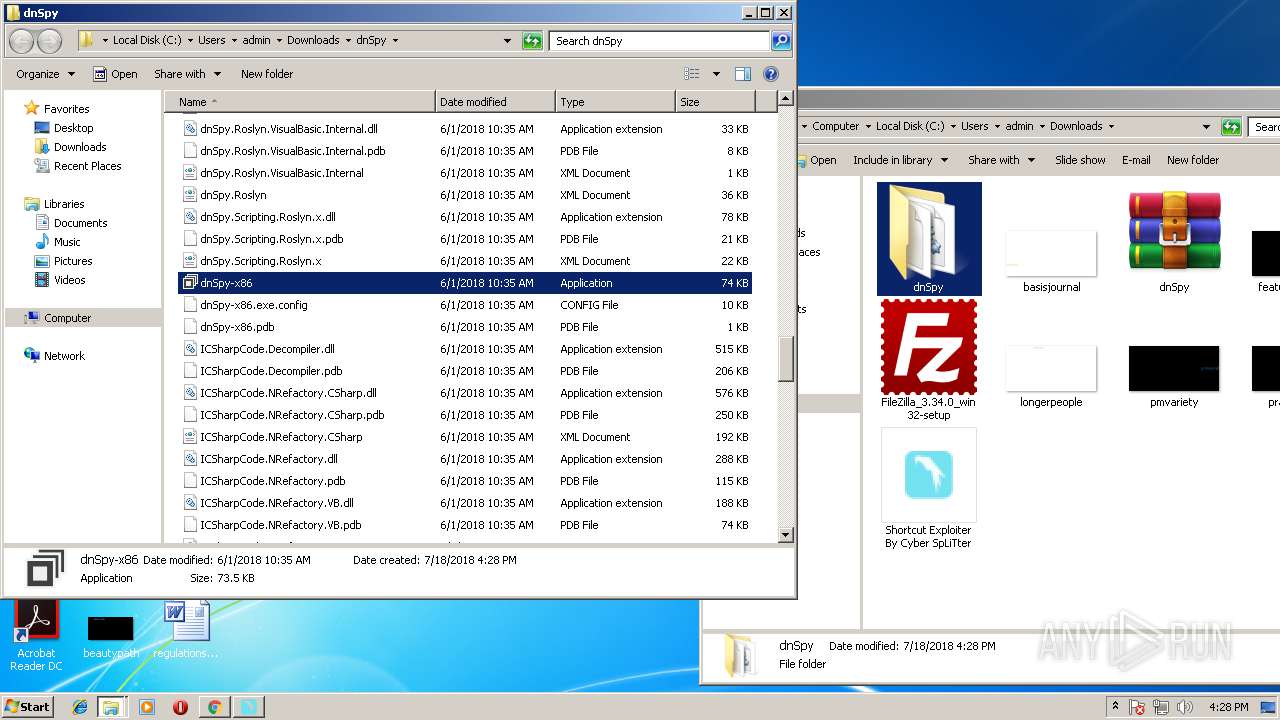
Task: Select ICSharpCode.Decompiler.dll file
Action: [x=465, y=349]
